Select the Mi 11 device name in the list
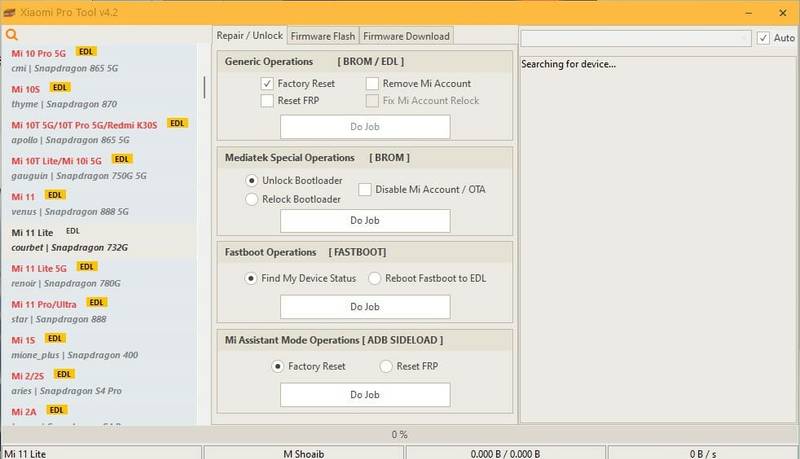This screenshot has width=800, height=459. (23, 197)
